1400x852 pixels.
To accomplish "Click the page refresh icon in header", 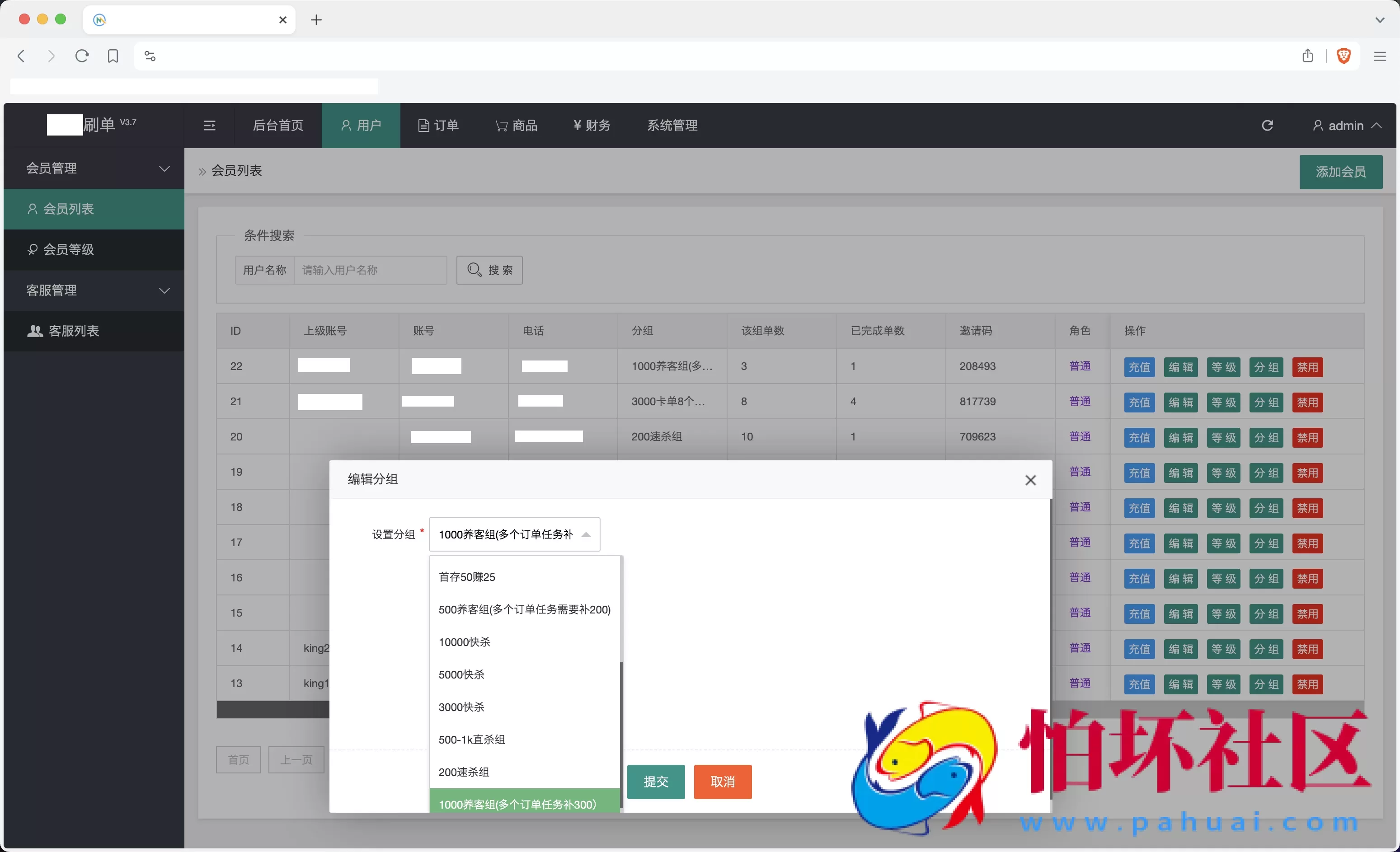I will tap(1267, 126).
